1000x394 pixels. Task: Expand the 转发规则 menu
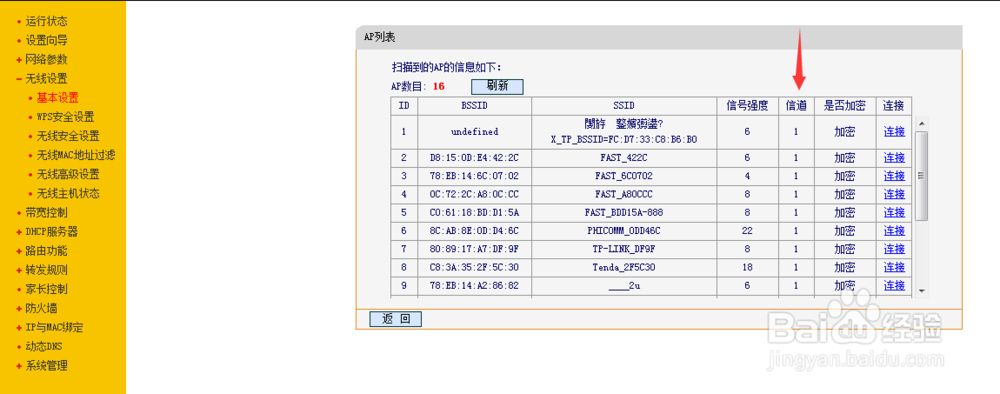(46, 270)
